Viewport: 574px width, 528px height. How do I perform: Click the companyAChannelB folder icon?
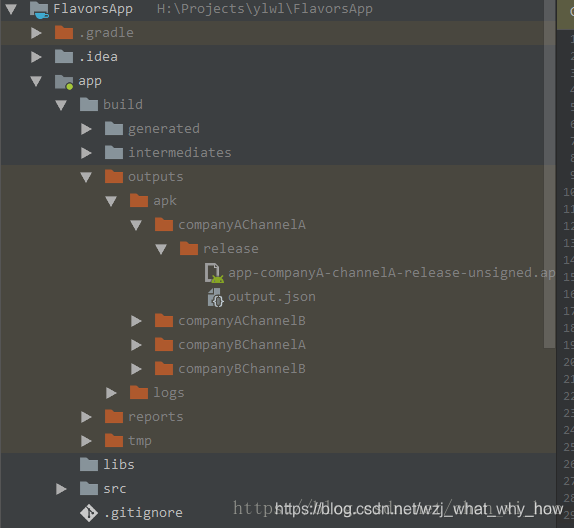click(164, 320)
